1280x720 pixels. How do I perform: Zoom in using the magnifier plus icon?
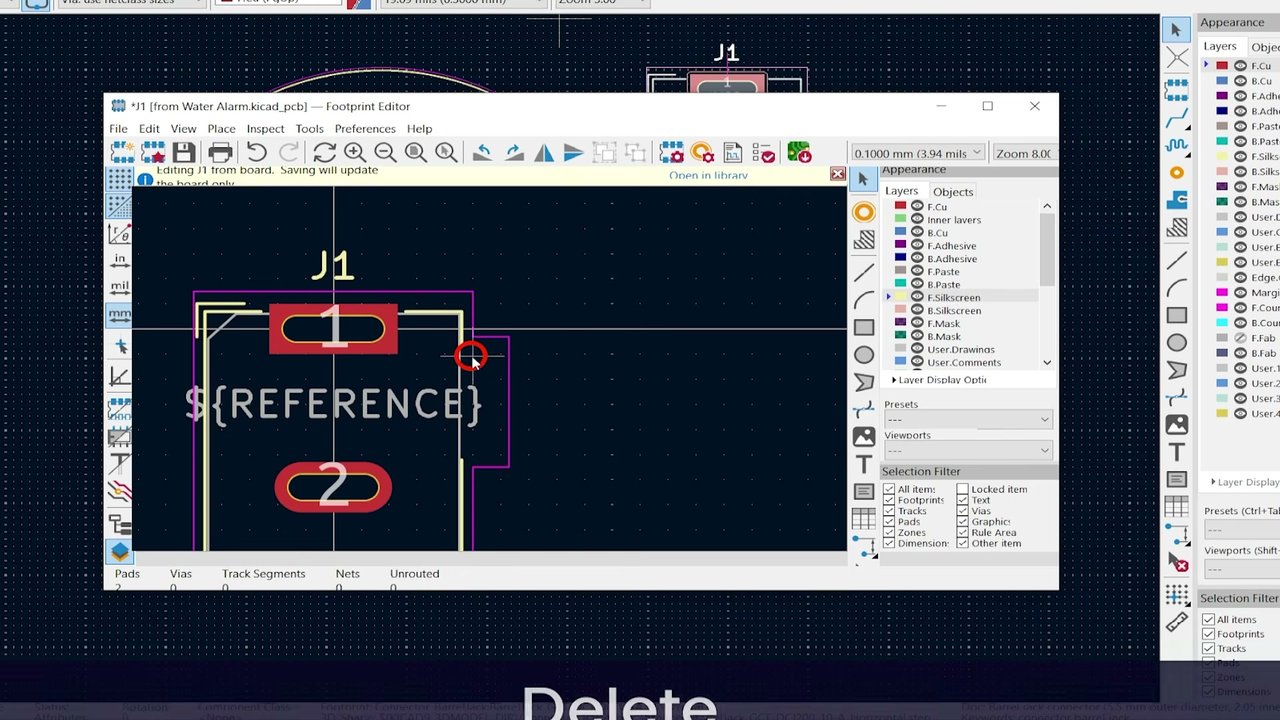pos(354,152)
